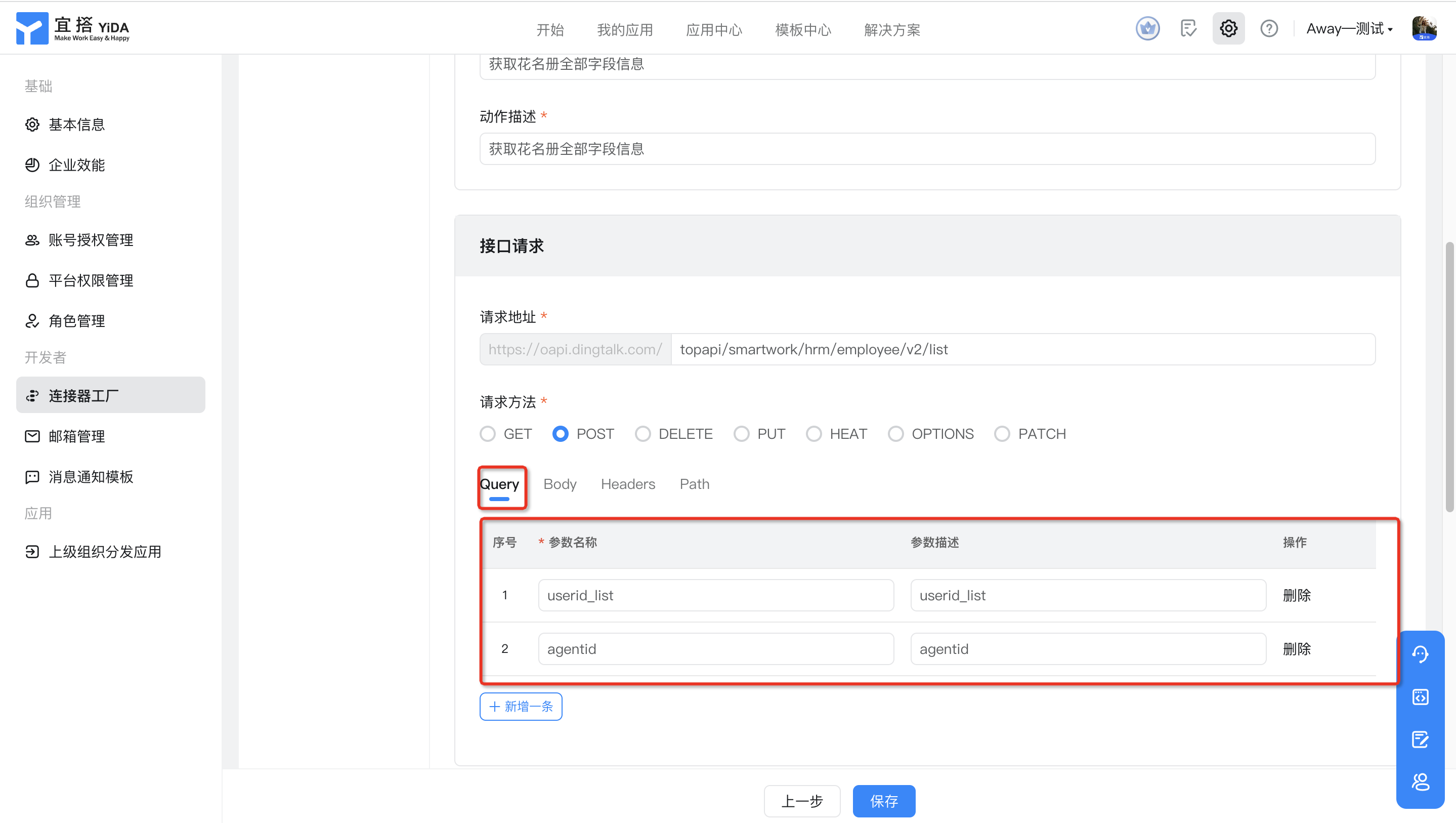Switch to the Headers tab
Screen dimensions: 1456x823
pyautogui.click(x=627, y=485)
